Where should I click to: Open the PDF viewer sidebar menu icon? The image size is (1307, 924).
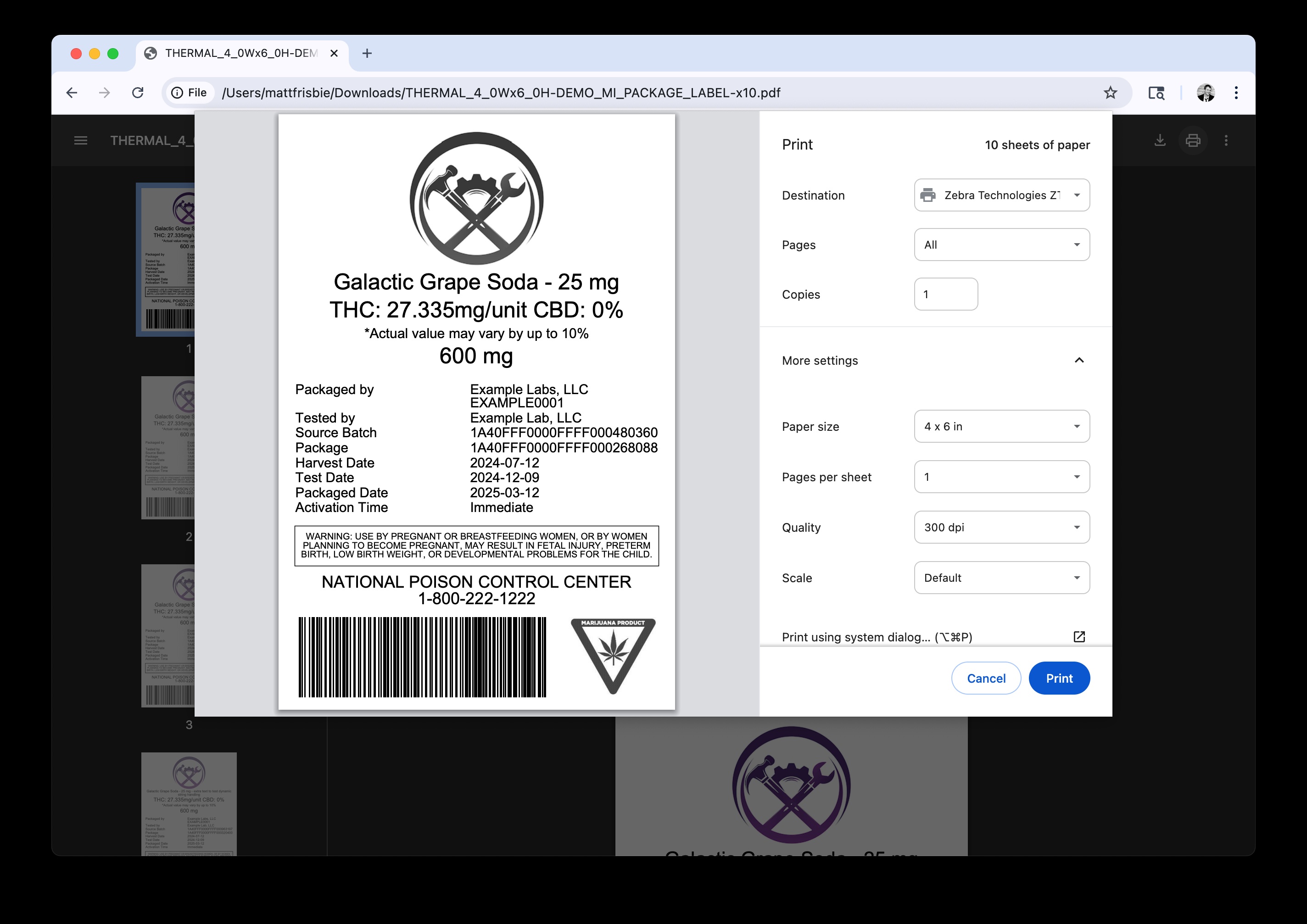[81, 140]
